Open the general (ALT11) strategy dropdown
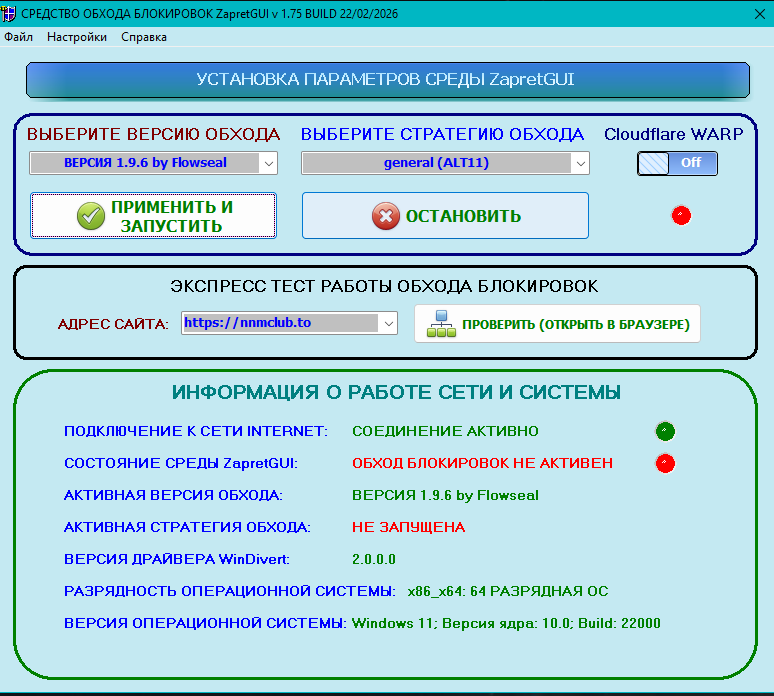The width and height of the screenshot is (774, 696). coord(580,163)
